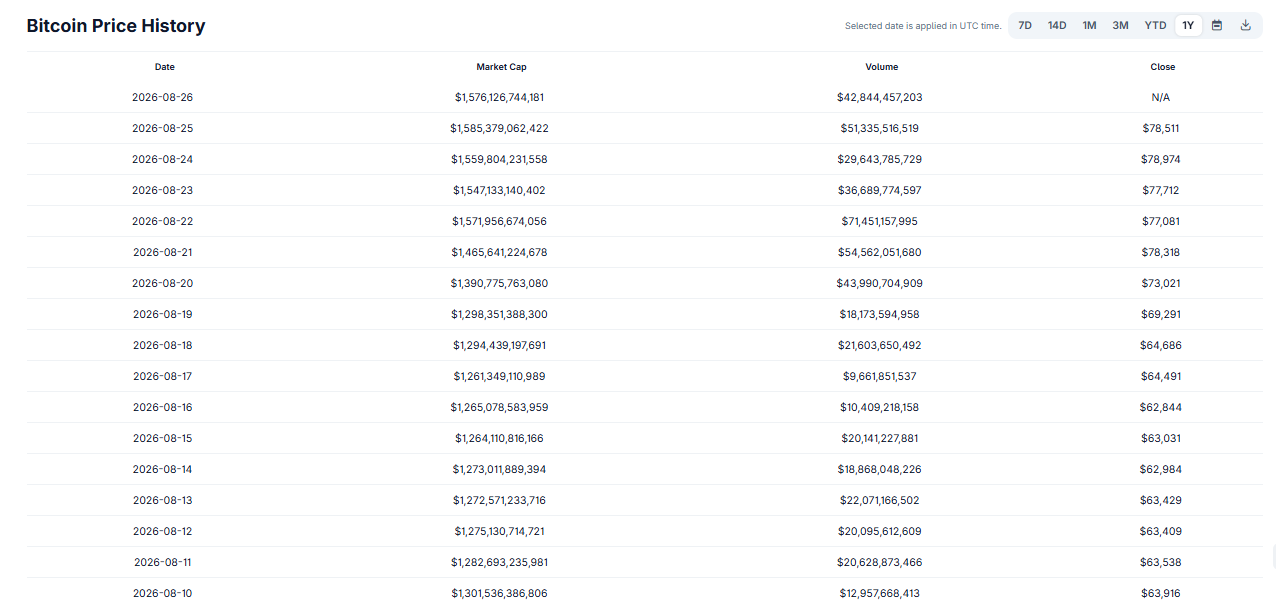1276x606 pixels.
Task: Switch to the 14D range
Action: [x=1057, y=25]
